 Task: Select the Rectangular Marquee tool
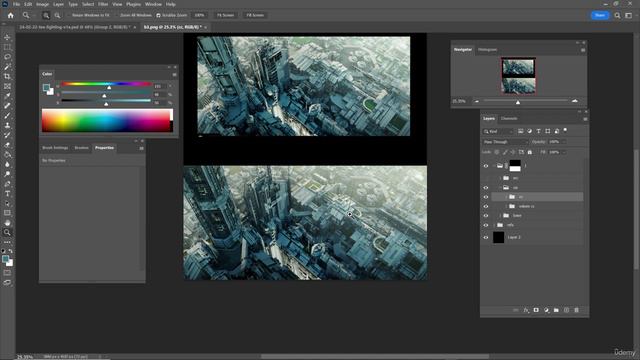click(7, 47)
